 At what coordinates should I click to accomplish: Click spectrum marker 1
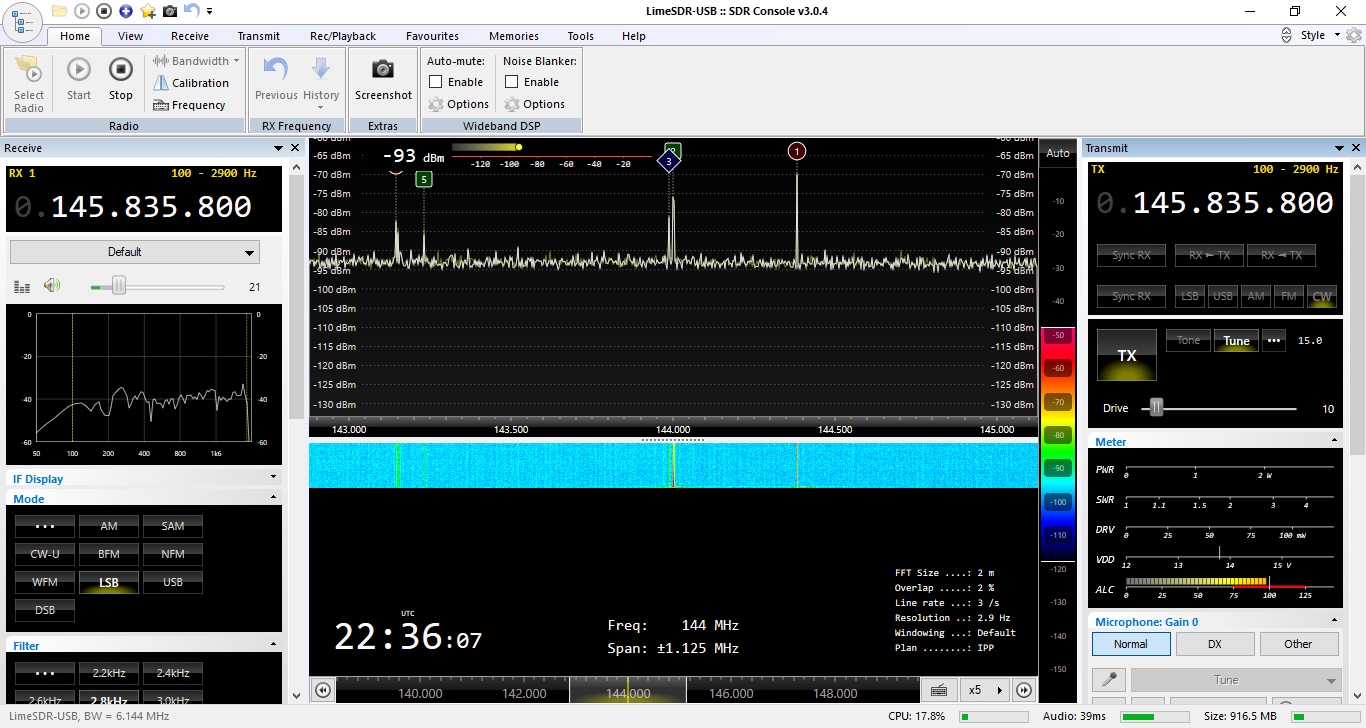797,151
